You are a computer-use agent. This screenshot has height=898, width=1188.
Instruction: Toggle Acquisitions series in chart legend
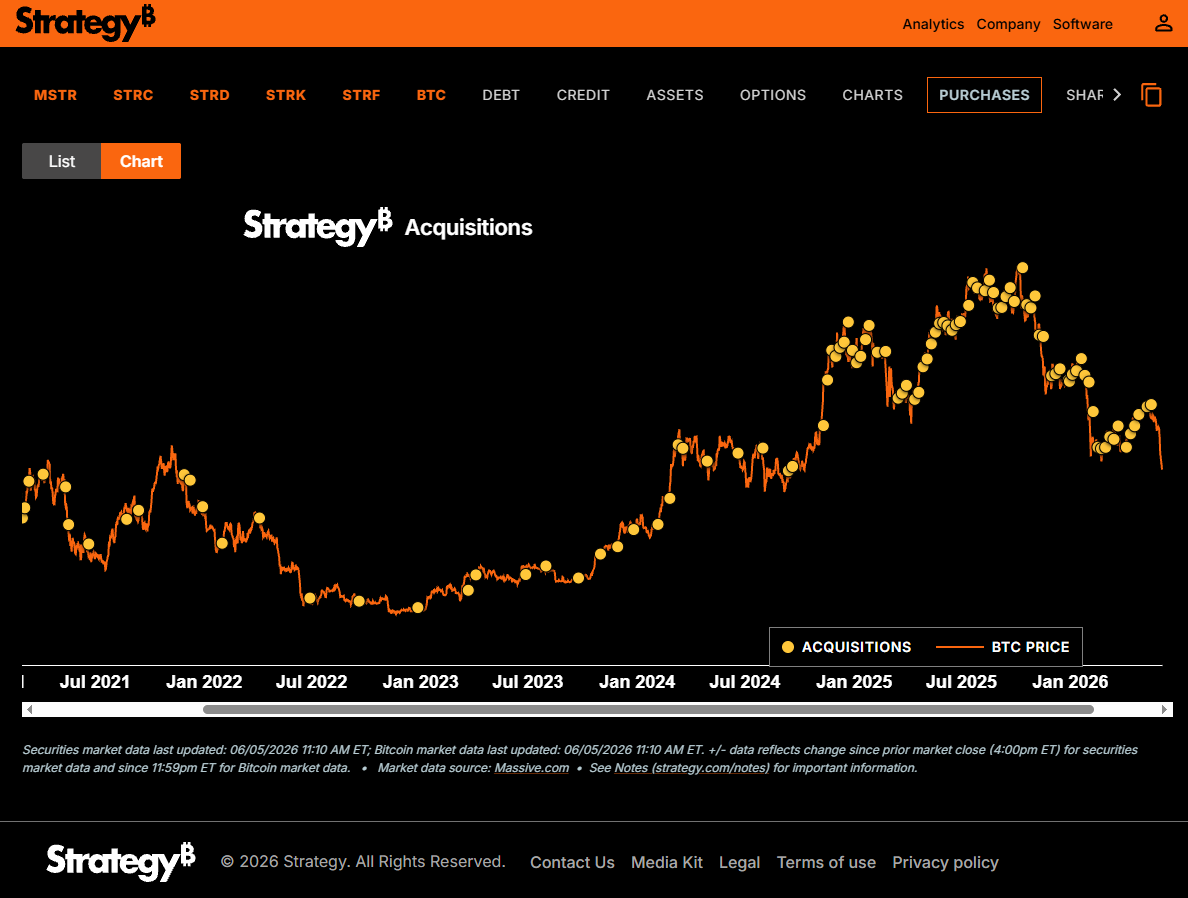point(846,647)
